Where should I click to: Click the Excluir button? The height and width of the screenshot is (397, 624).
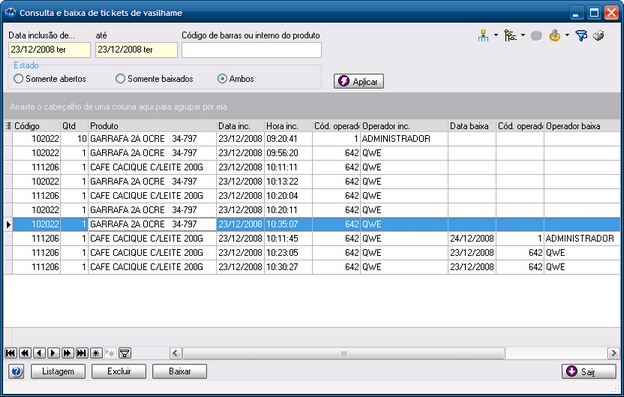(x=119, y=372)
